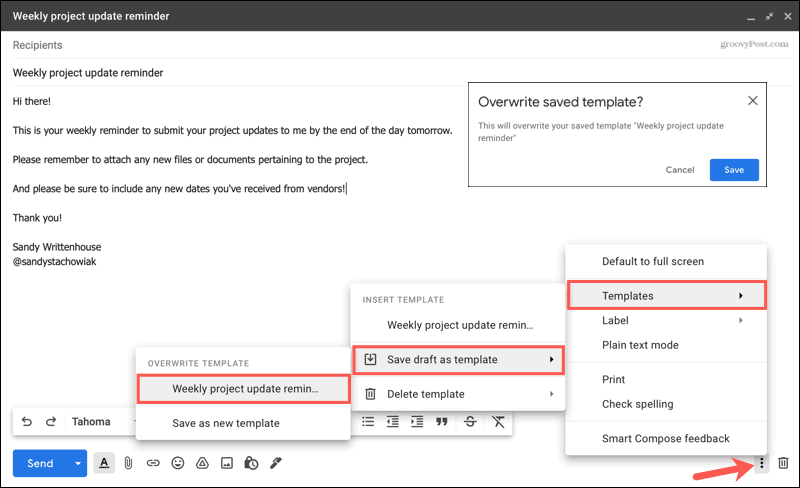Click the 'Hi there!' greeting line
Viewport: 800px width, 488px height.
click(32, 102)
